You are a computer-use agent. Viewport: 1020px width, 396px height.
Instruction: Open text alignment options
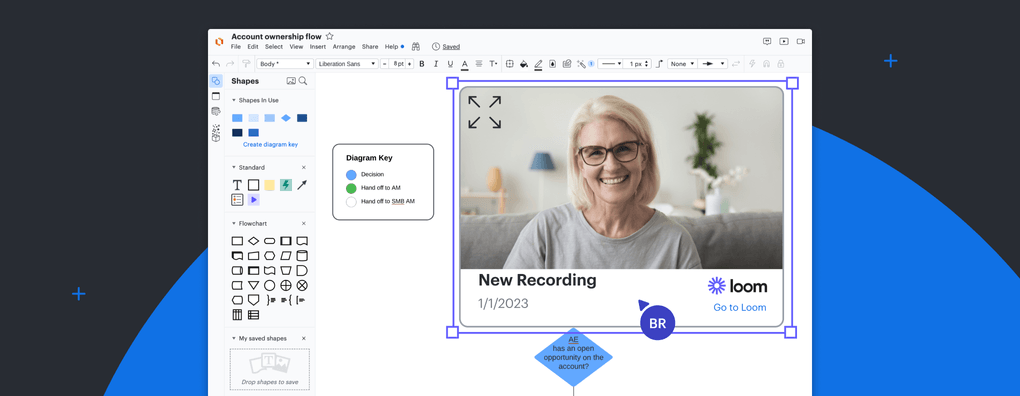(x=479, y=64)
